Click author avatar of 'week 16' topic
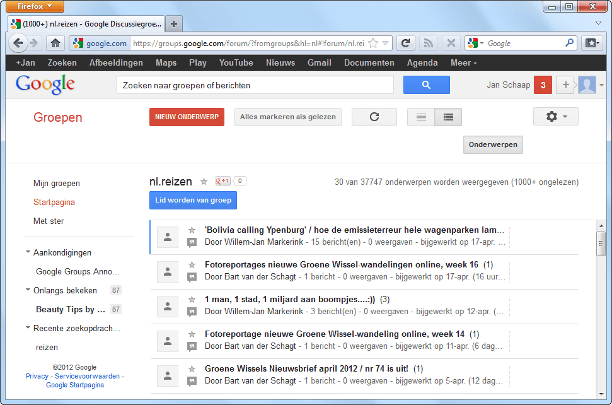The image size is (612, 405). (x=168, y=272)
